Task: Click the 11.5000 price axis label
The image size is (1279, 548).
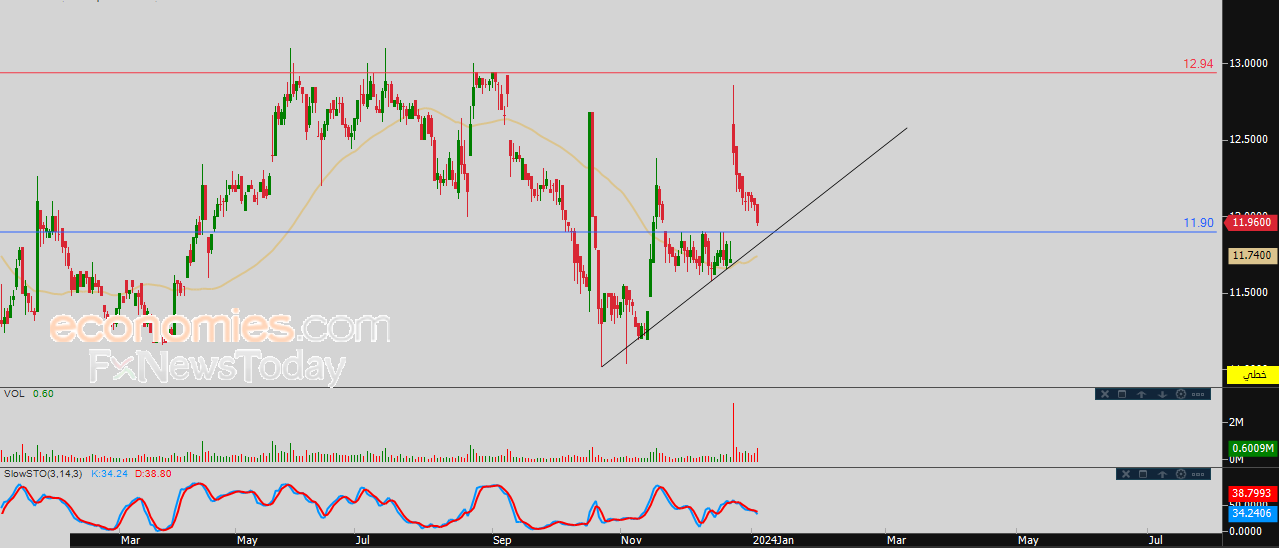Action: [1250, 292]
